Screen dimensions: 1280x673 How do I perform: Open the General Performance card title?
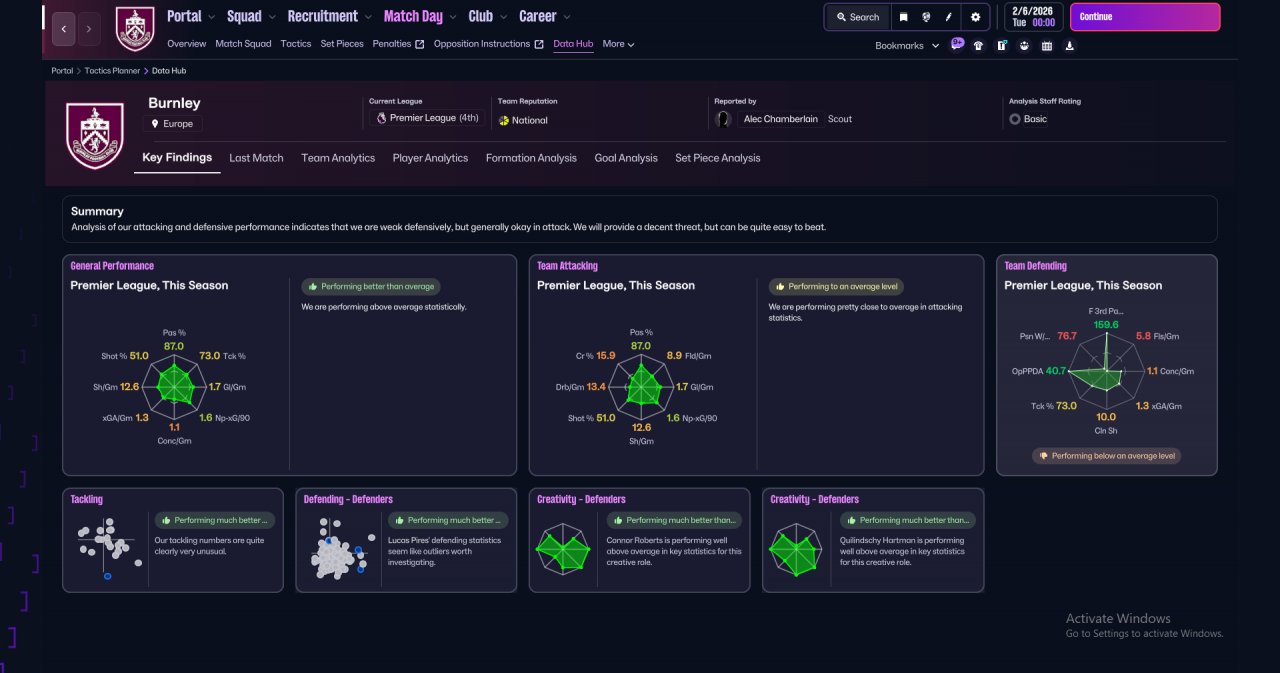click(x=112, y=266)
